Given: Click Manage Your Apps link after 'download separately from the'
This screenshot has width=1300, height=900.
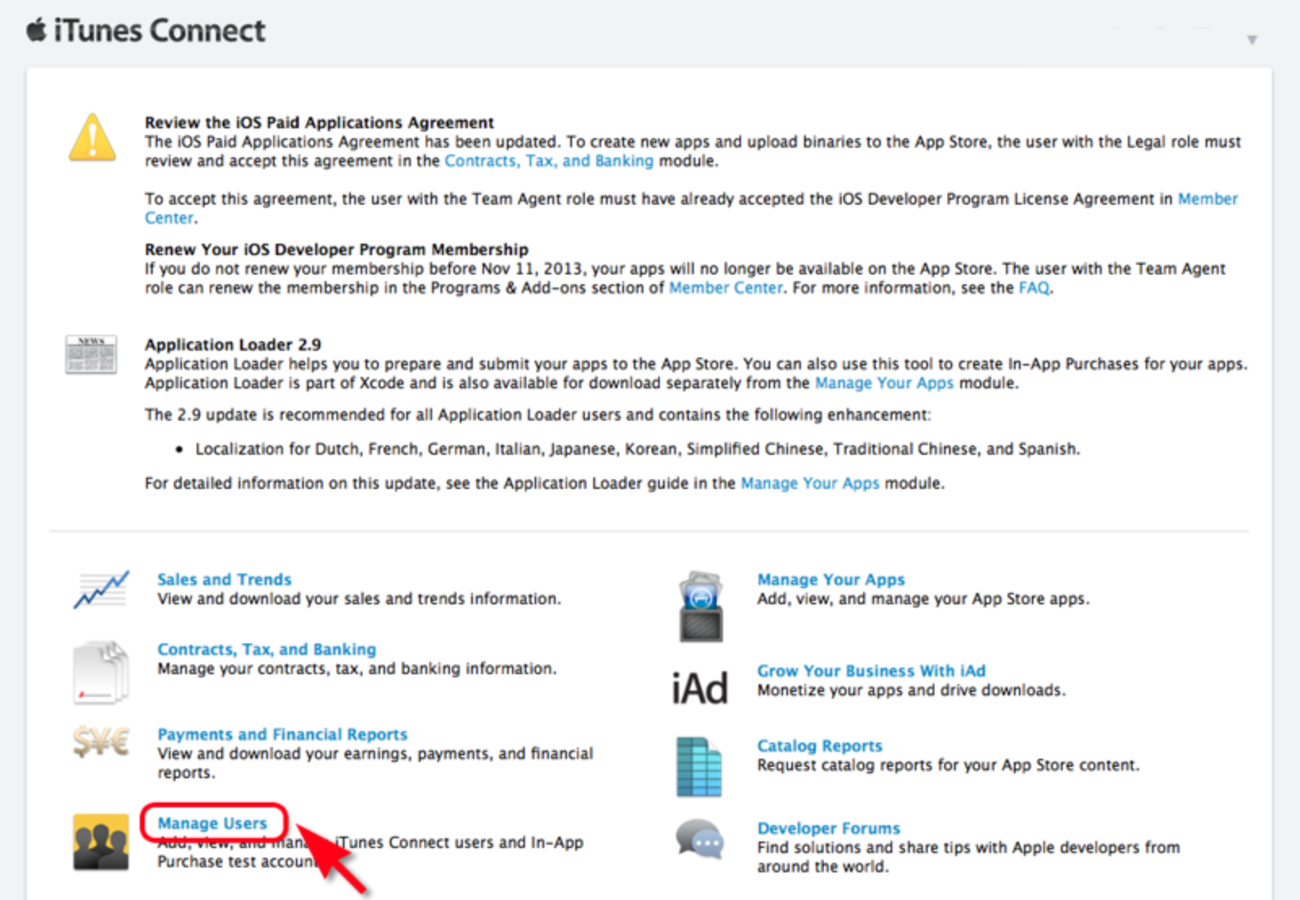Looking at the screenshot, I should (884, 383).
